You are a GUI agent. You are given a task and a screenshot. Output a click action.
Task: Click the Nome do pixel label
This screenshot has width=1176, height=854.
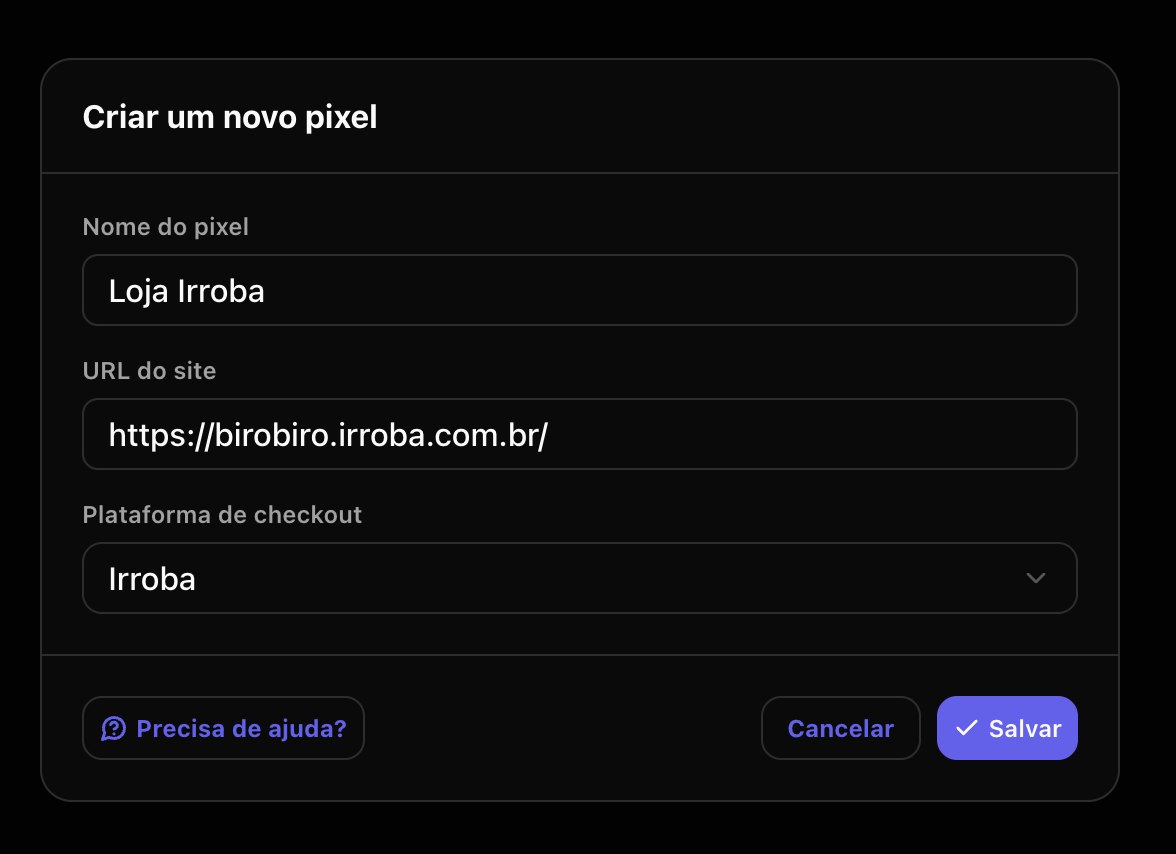click(x=166, y=227)
